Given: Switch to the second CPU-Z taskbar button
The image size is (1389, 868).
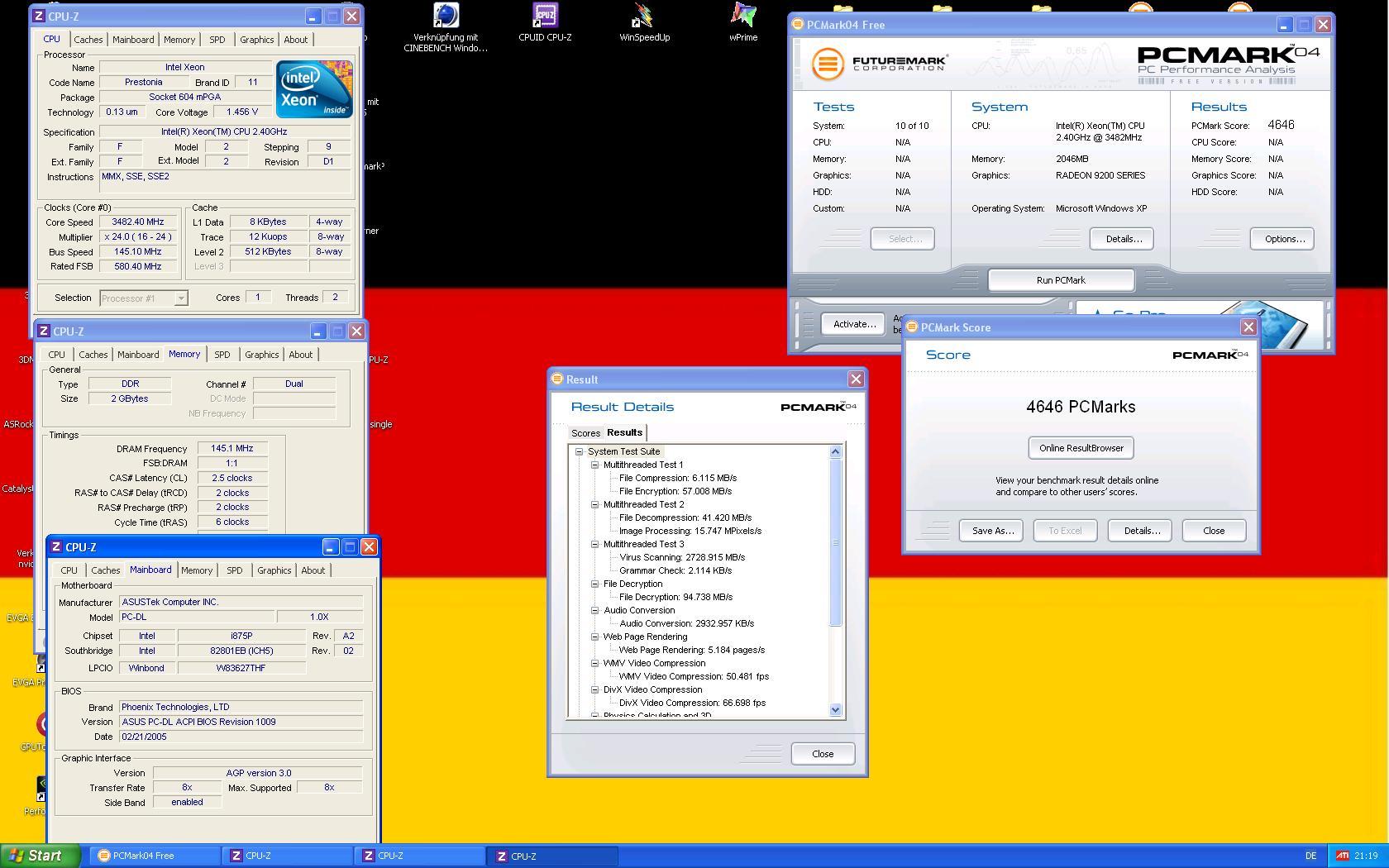Looking at the screenshot, I should (420, 856).
